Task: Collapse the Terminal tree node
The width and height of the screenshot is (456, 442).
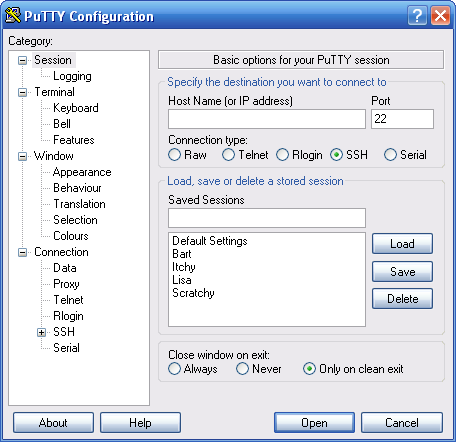Action: pyautogui.click(x=22, y=92)
